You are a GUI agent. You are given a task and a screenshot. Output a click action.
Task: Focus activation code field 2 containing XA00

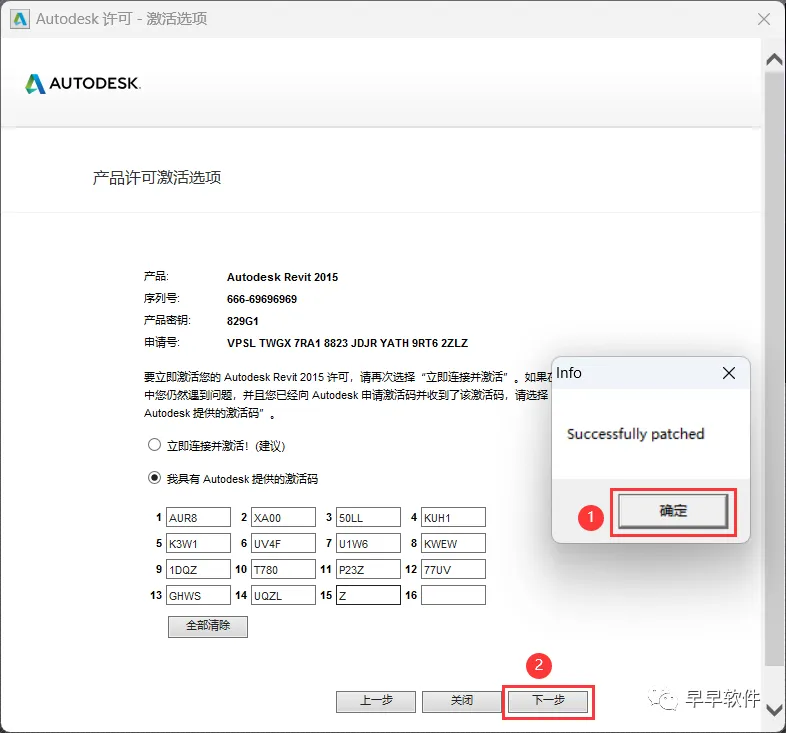pos(284,517)
